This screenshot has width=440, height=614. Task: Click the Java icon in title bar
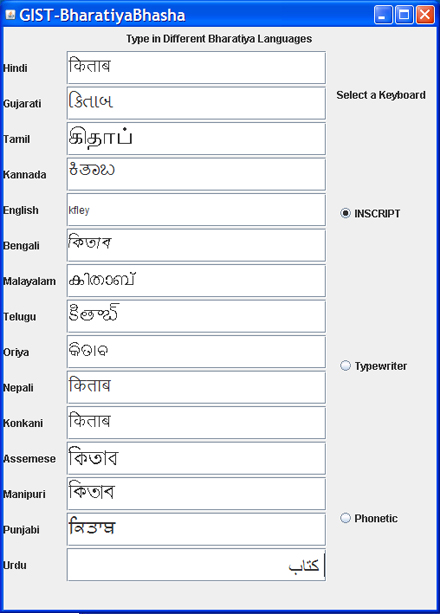10,15
